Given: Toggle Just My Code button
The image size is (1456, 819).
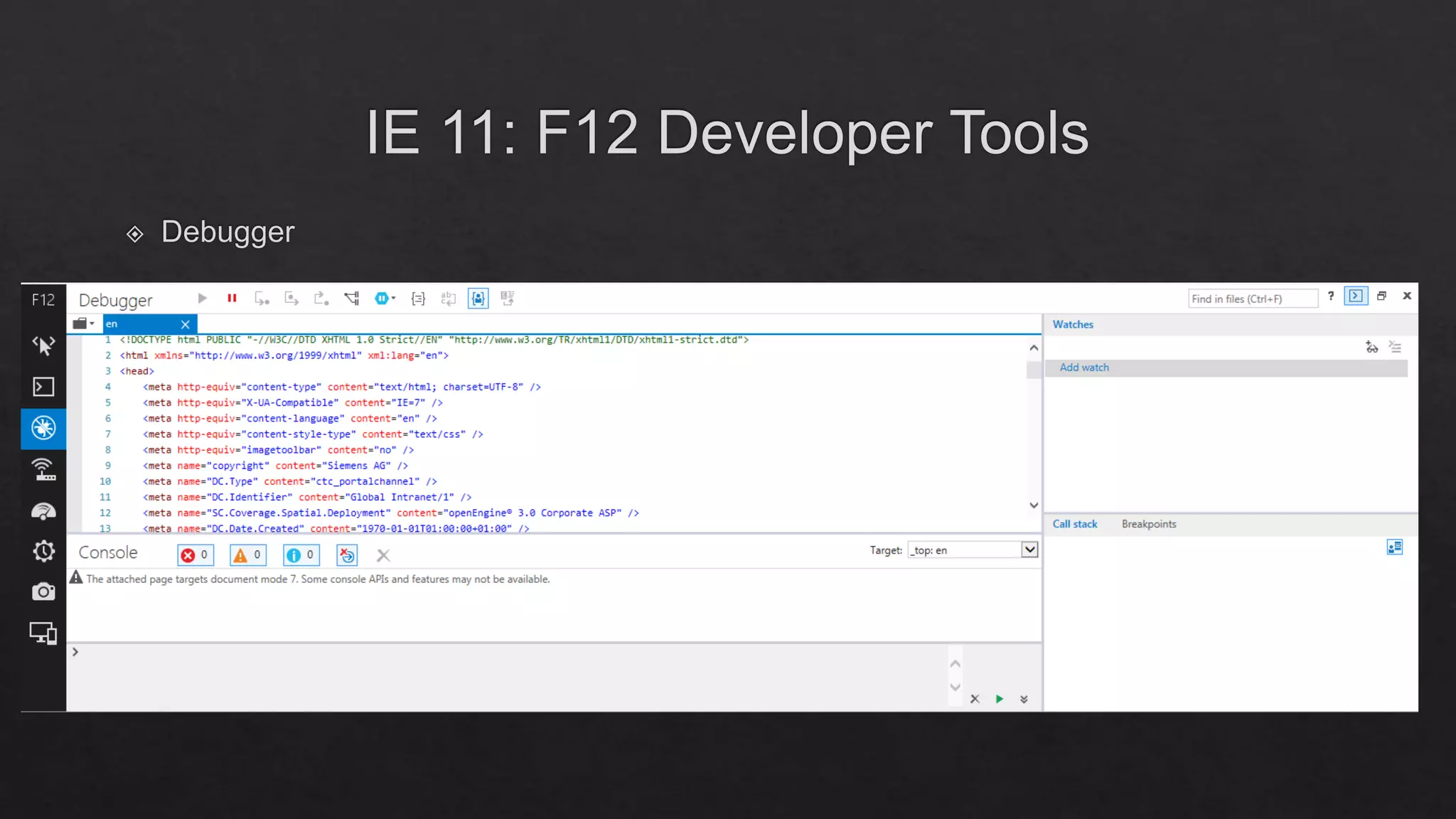Looking at the screenshot, I should point(478,299).
